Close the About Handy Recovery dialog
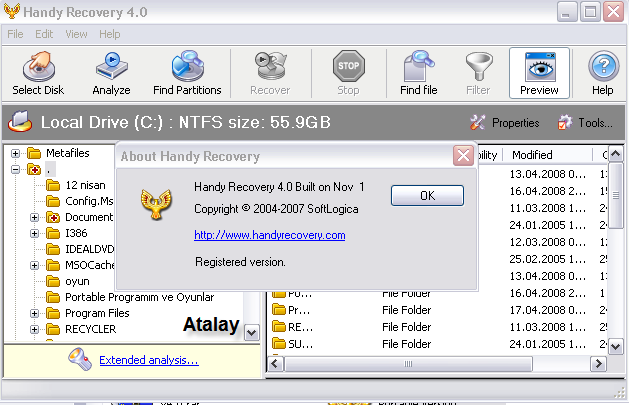The image size is (629, 405). click(463, 156)
